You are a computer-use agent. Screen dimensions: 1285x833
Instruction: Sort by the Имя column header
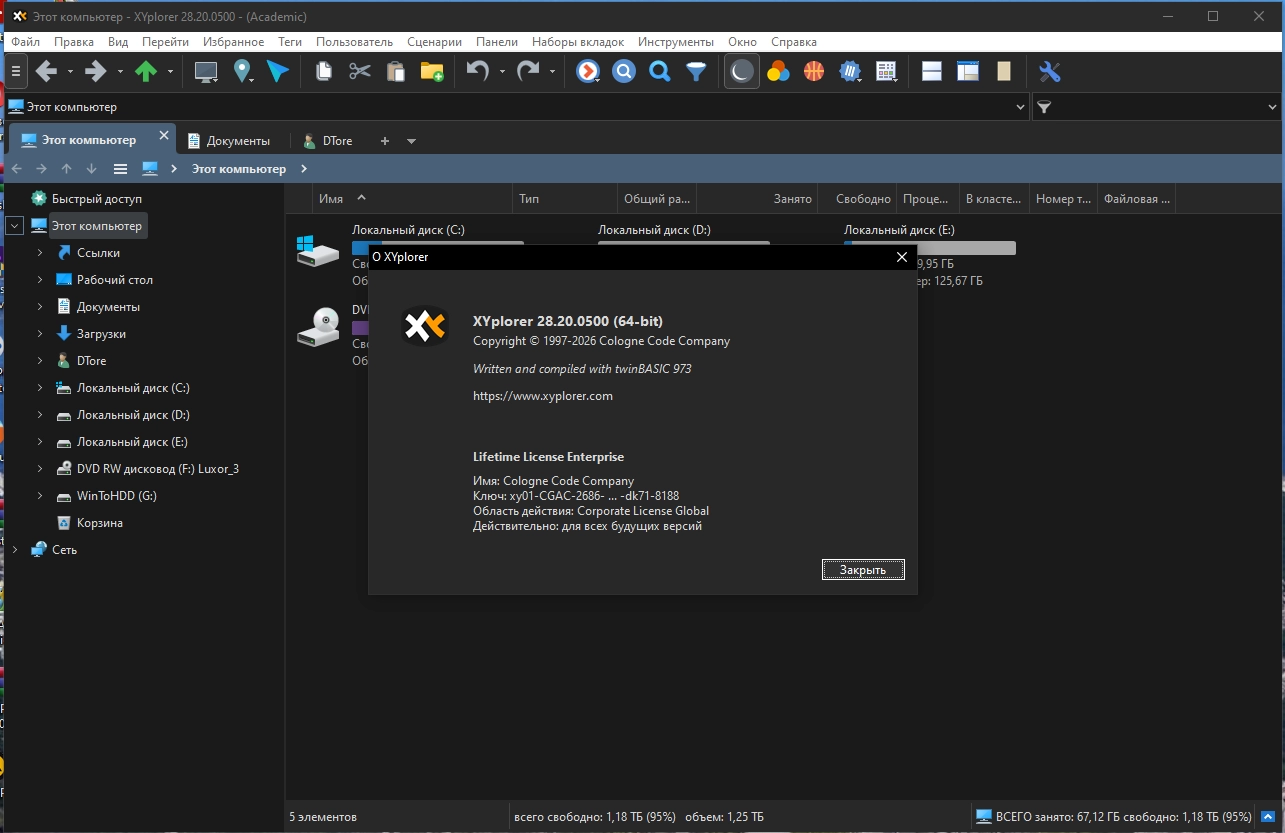pos(413,199)
